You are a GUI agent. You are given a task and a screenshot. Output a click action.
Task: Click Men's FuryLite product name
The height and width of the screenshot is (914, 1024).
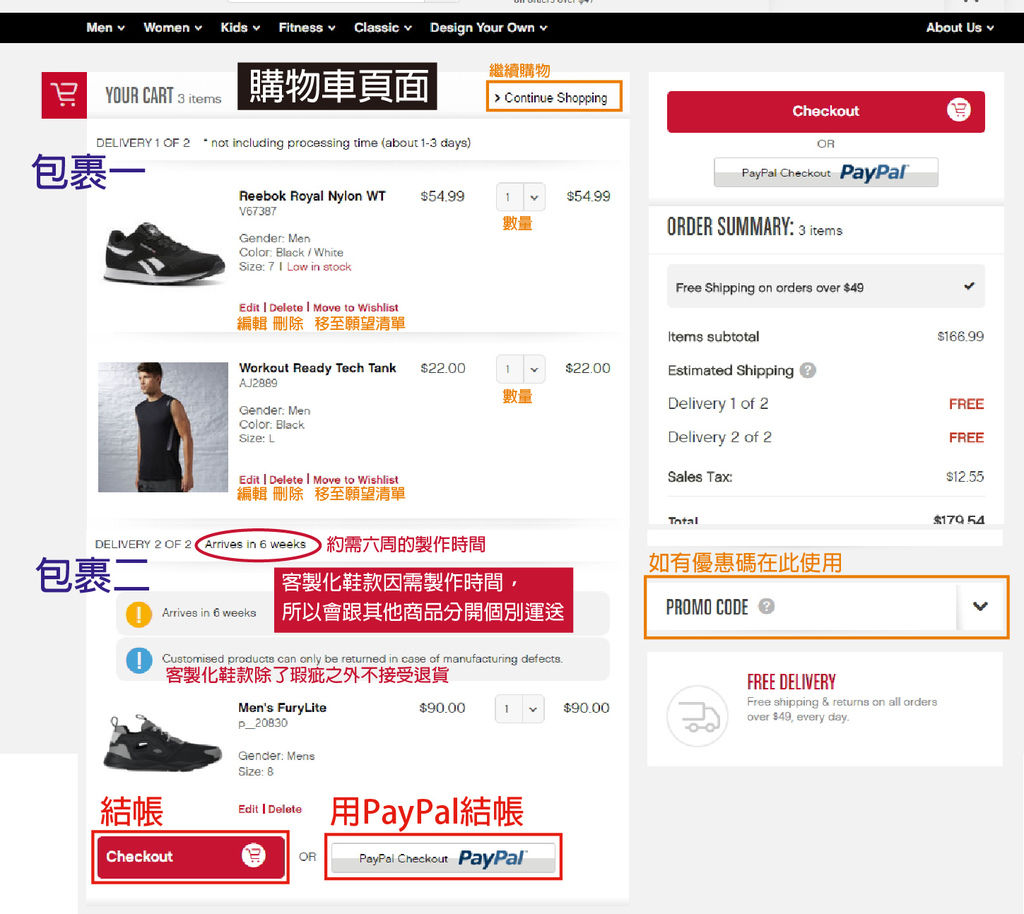(282, 708)
